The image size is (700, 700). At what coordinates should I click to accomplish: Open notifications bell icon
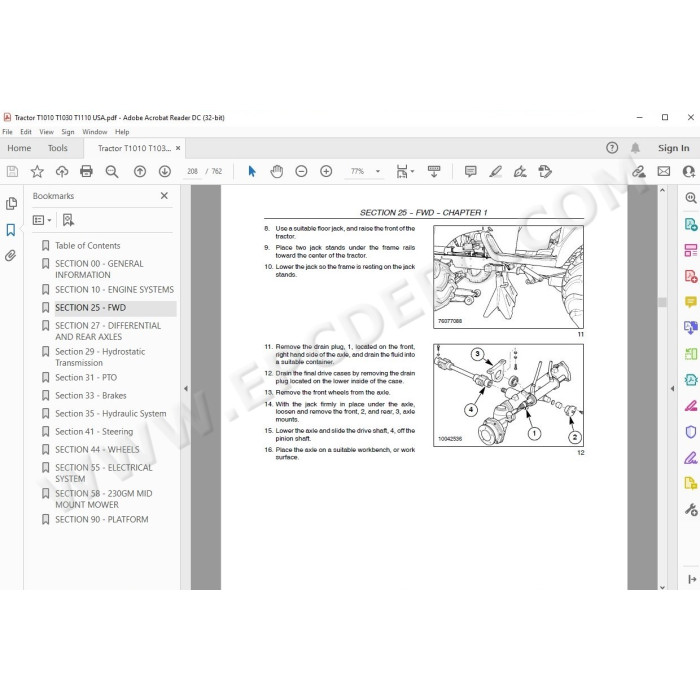tap(635, 148)
